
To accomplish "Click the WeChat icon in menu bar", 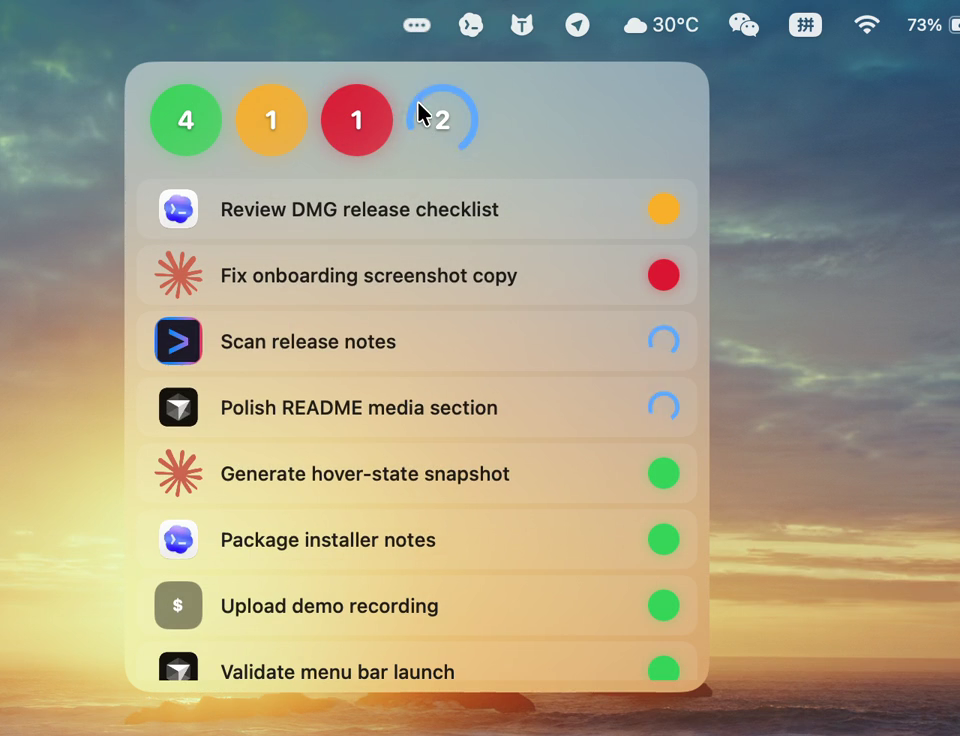I will coord(744,25).
